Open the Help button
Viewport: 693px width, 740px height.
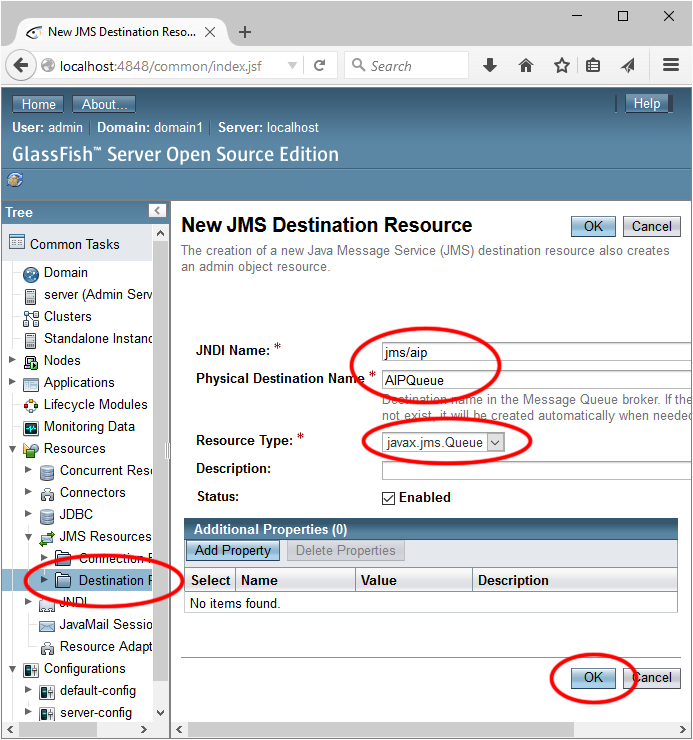click(x=647, y=103)
